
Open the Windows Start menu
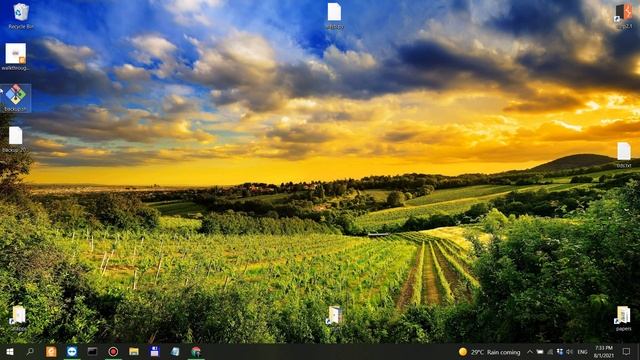click(x=10, y=351)
